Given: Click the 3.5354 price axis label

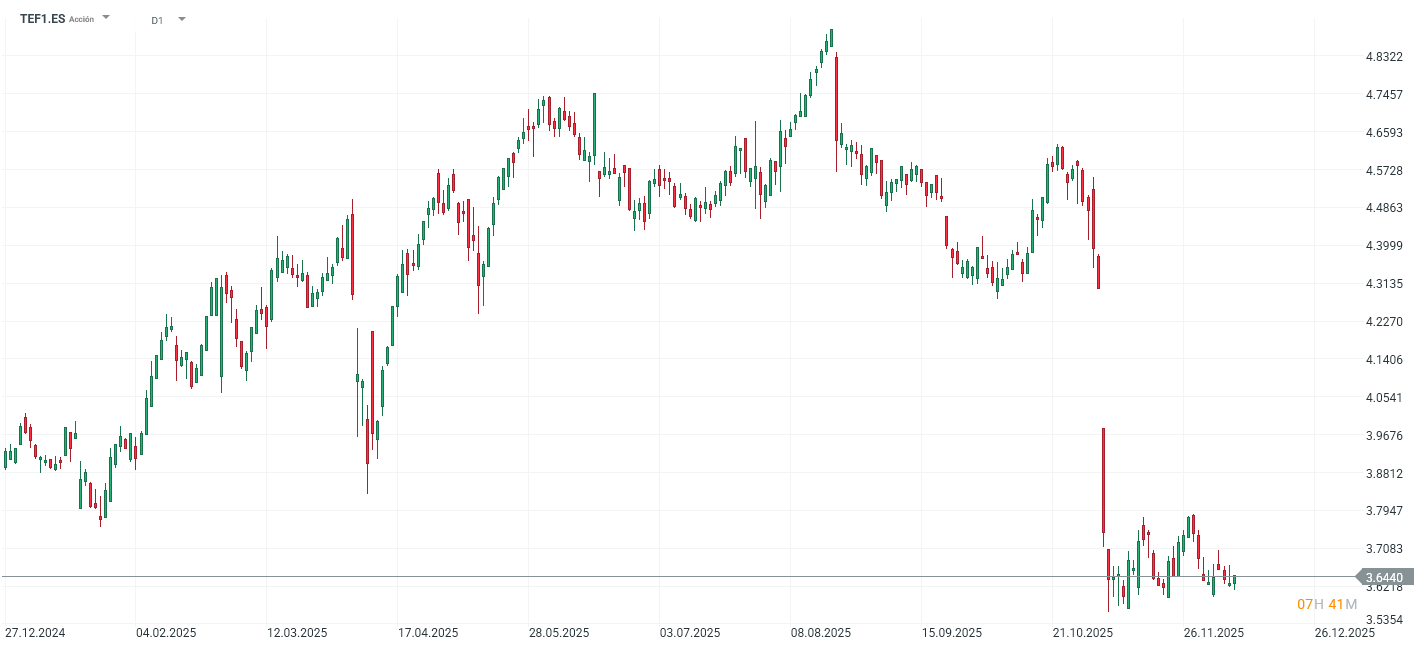Looking at the screenshot, I should point(1383,620).
